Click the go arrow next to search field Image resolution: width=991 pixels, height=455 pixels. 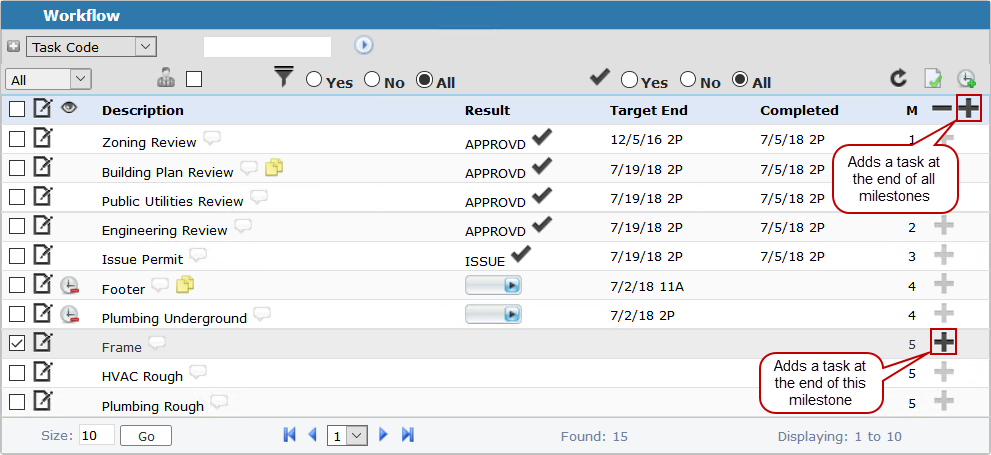364,45
